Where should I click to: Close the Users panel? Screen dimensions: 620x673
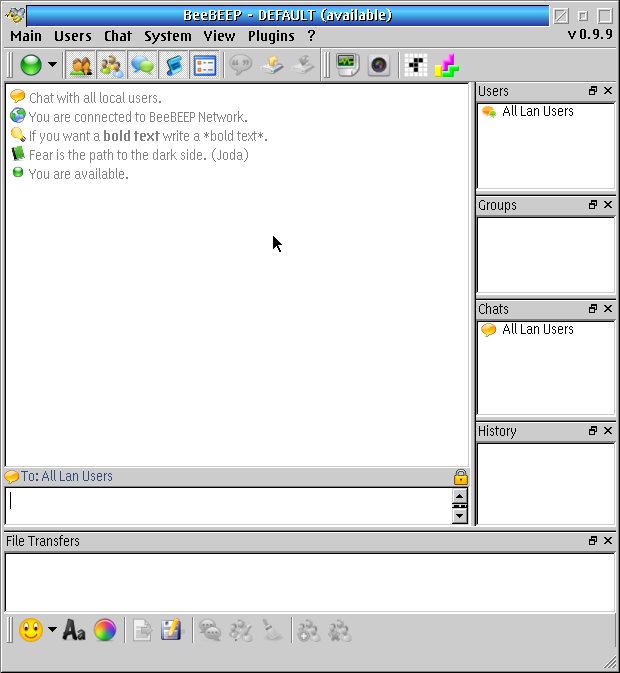608,91
